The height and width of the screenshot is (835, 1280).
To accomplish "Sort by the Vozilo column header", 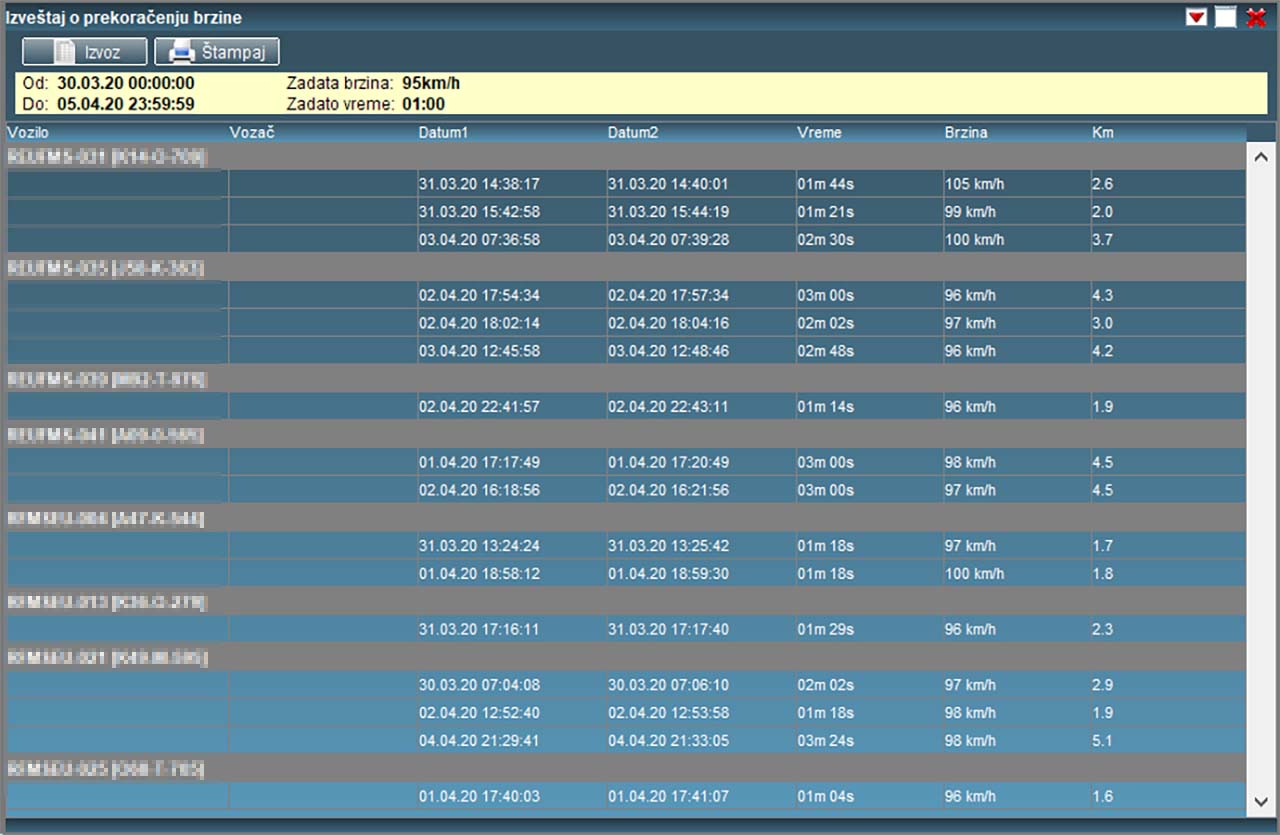I will (27, 133).
